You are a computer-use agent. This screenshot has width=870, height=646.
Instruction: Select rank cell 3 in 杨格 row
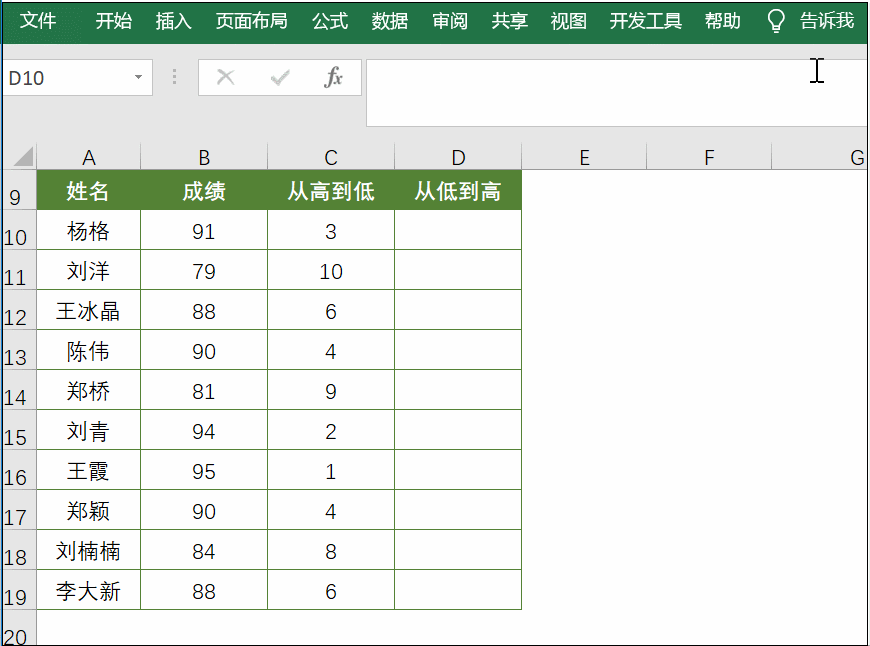331,230
